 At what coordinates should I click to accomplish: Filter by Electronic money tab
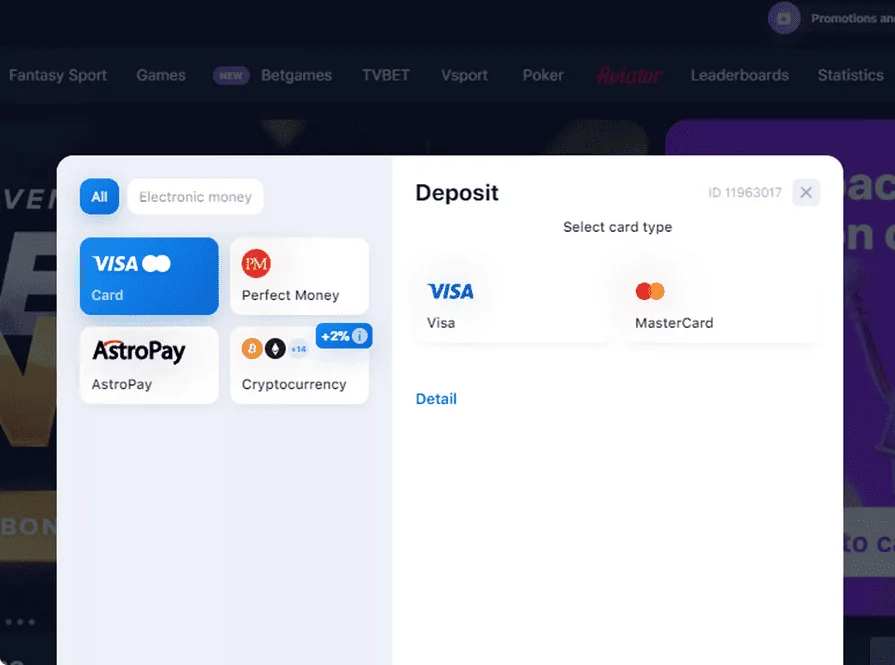[195, 197]
